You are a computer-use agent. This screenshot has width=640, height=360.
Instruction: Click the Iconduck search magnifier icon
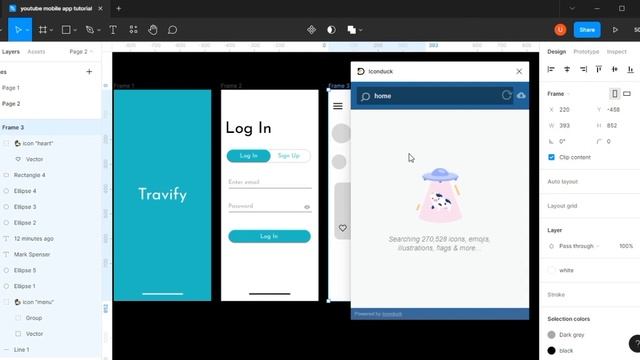[365, 96]
